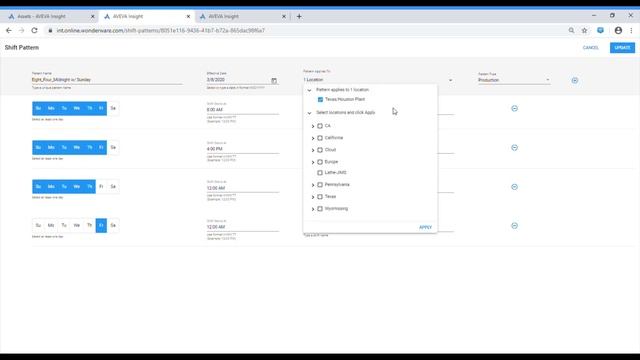This screenshot has width=640, height=360.
Task: Open the browser zoom search icon
Action: click(x=571, y=30)
